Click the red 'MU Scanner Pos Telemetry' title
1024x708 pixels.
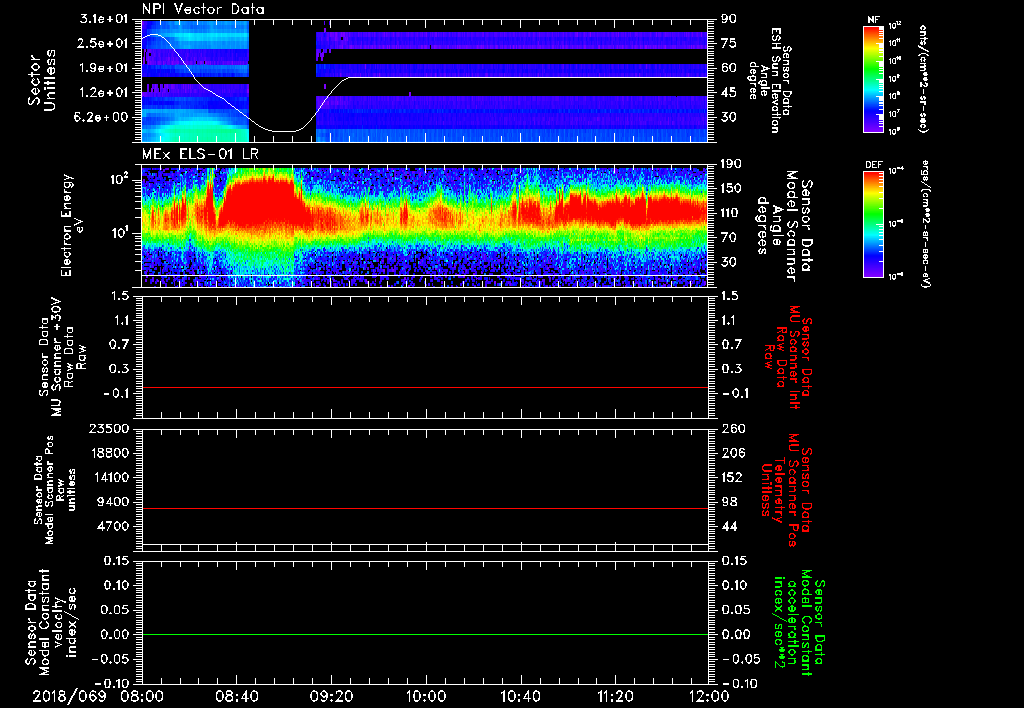787,490
